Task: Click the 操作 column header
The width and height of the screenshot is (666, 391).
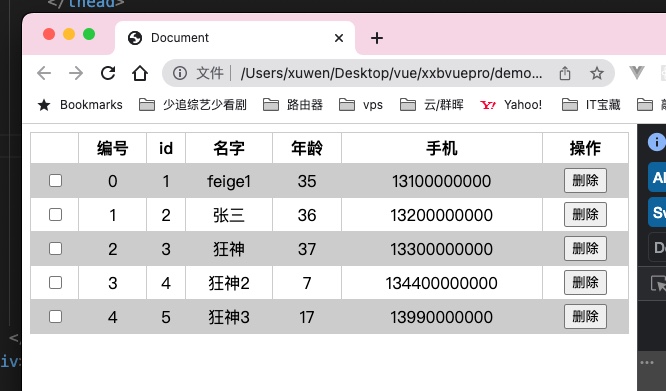Action: coord(585,148)
